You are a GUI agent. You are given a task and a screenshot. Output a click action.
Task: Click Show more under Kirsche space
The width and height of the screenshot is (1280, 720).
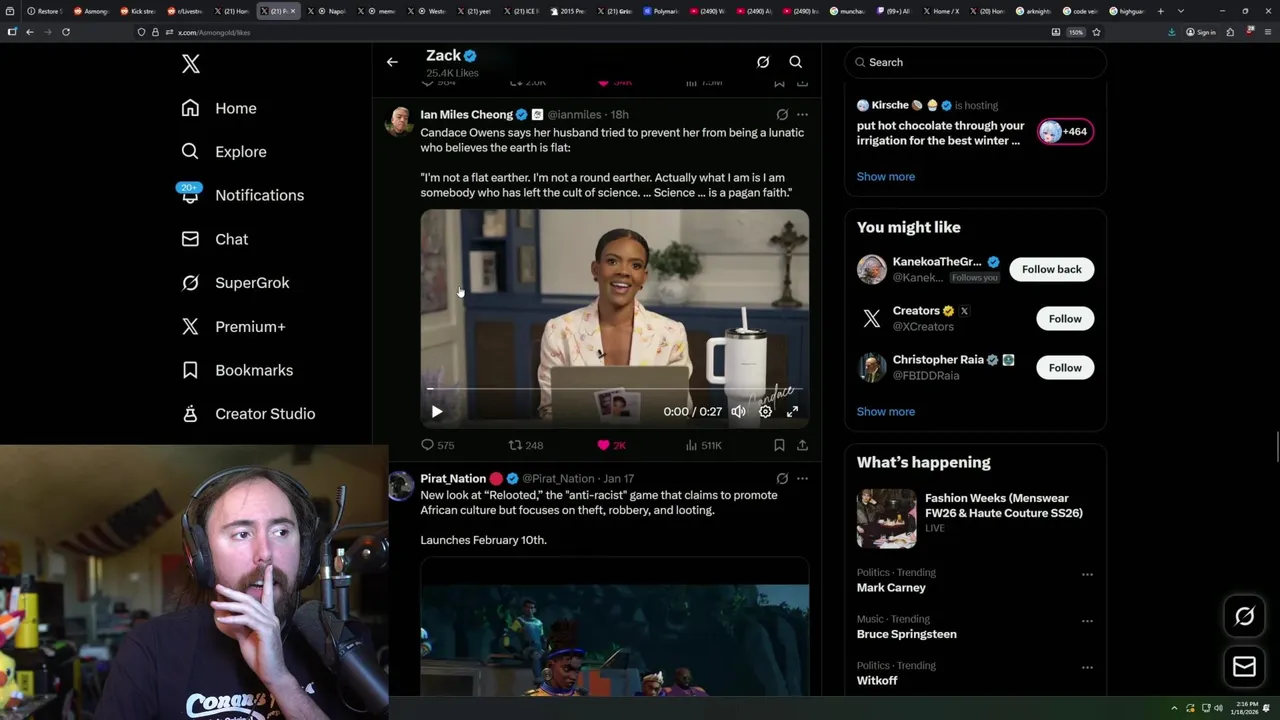[885, 177]
